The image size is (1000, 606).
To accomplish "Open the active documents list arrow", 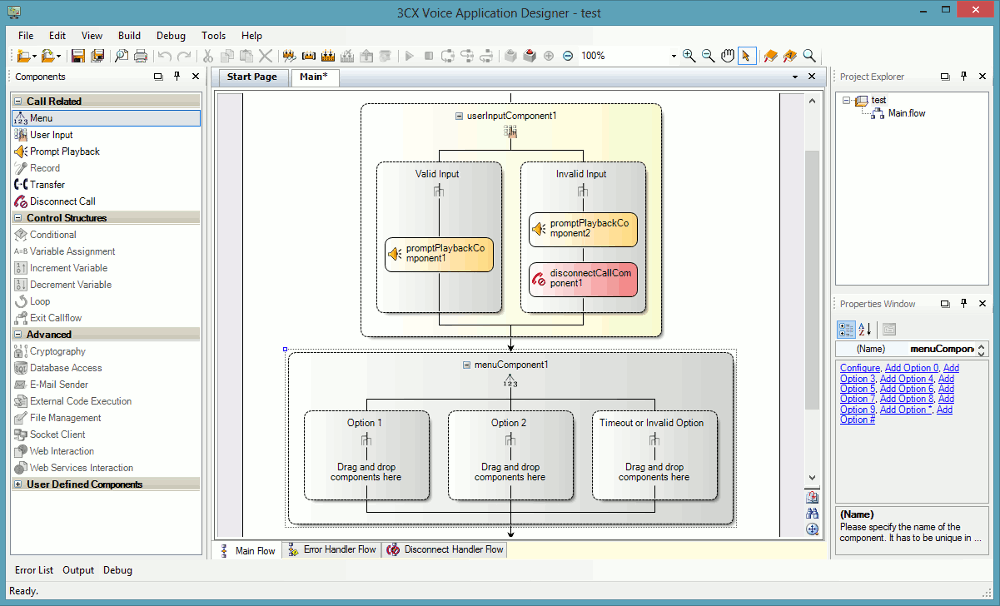I will [795, 77].
